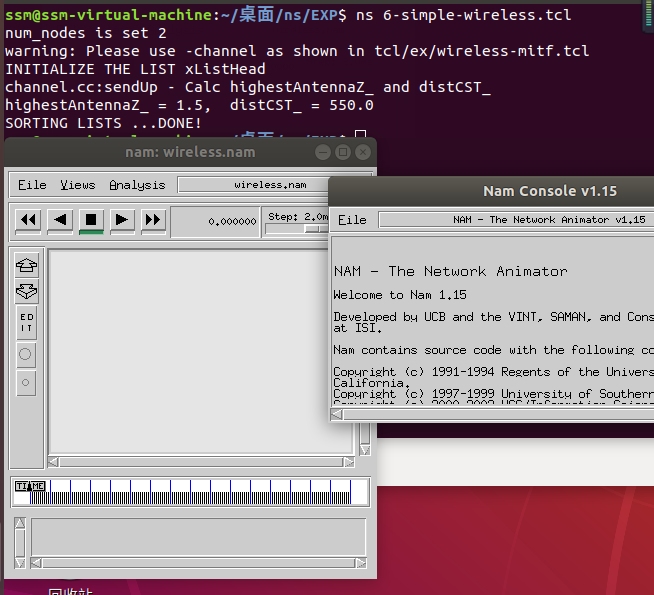The image size is (654, 595).
Task: Click the wireless.nam title field
Action: tap(253, 185)
